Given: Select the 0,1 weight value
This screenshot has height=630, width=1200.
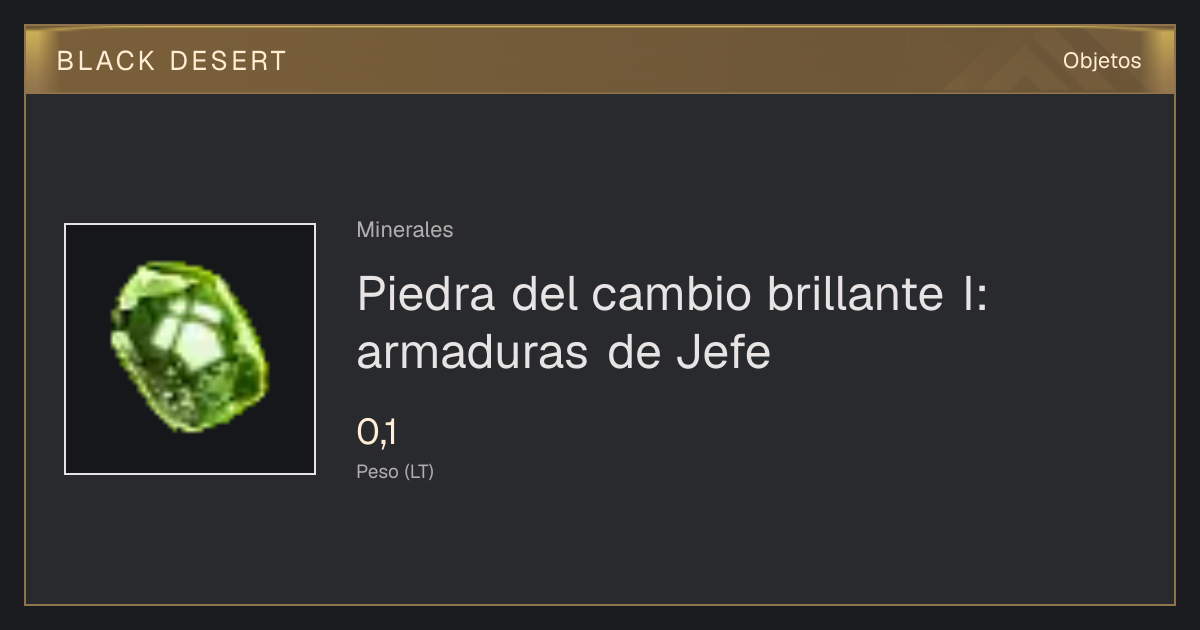Looking at the screenshot, I should coord(377,433).
